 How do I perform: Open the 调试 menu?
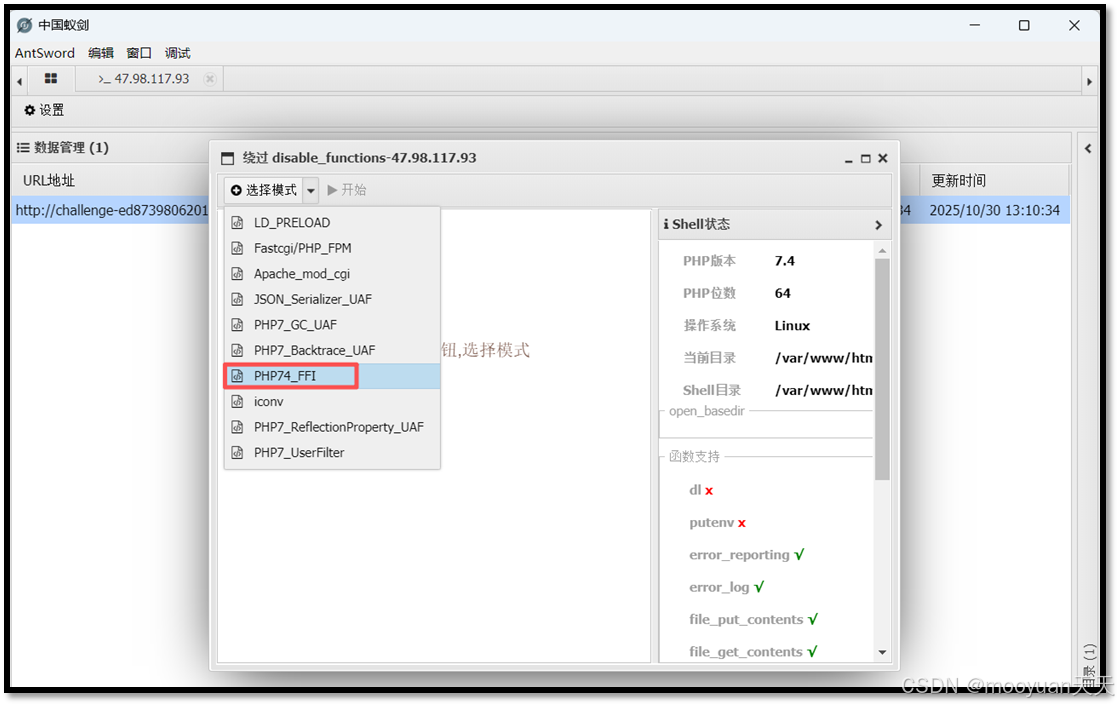(178, 53)
